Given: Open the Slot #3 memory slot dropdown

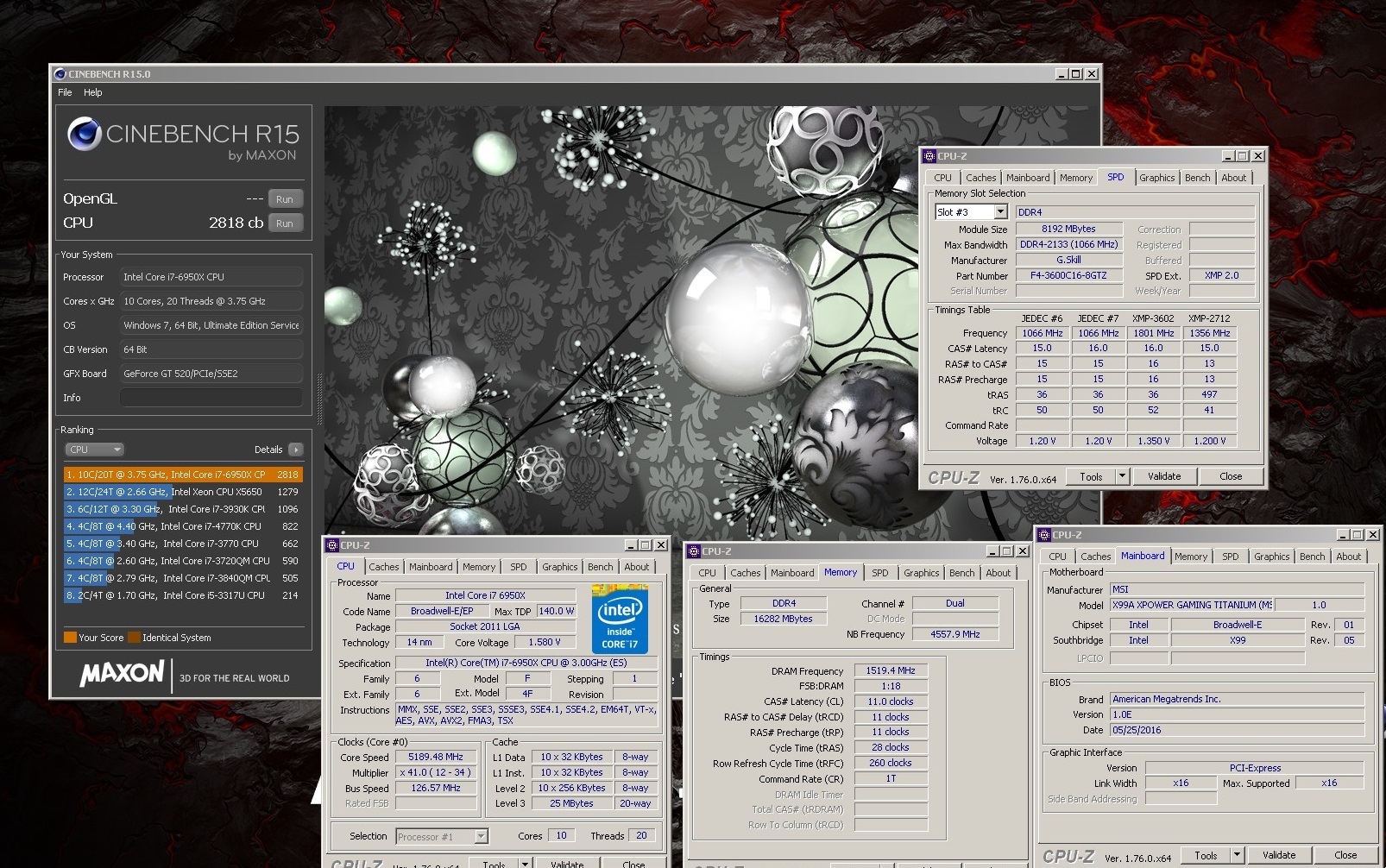Looking at the screenshot, I should pos(1001,212).
